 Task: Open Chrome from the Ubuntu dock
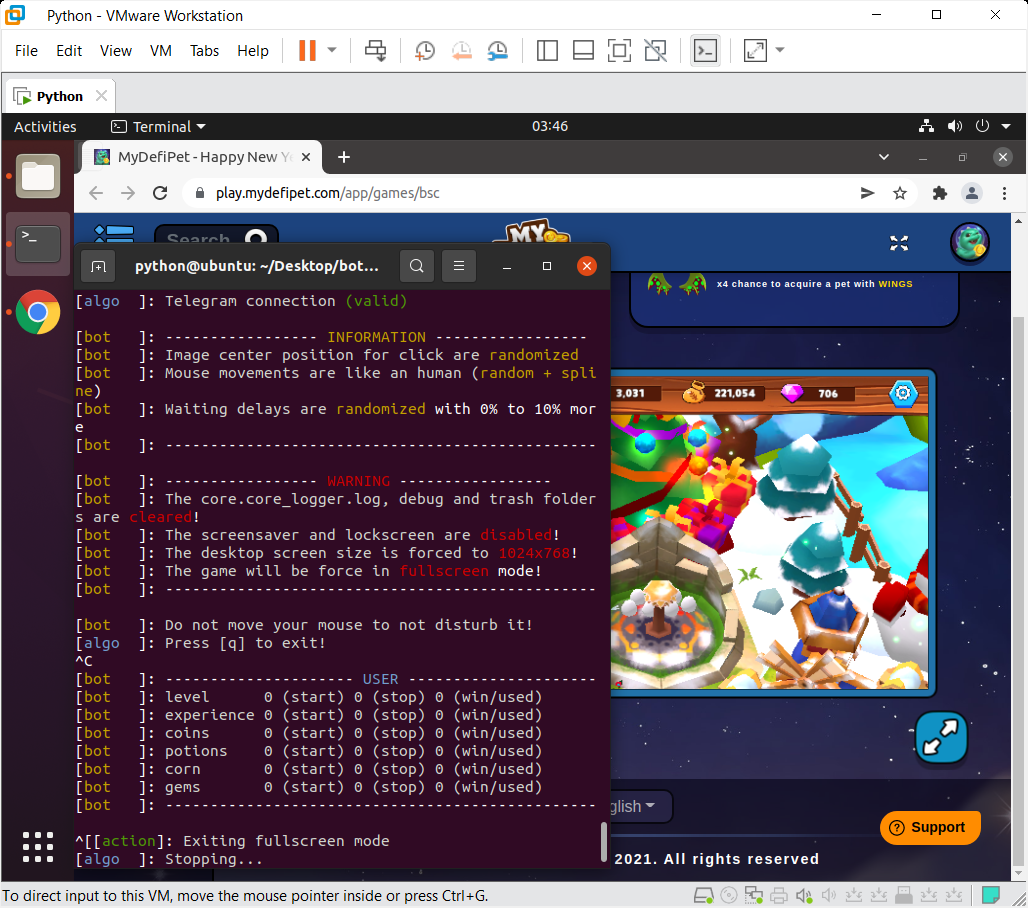(x=38, y=312)
